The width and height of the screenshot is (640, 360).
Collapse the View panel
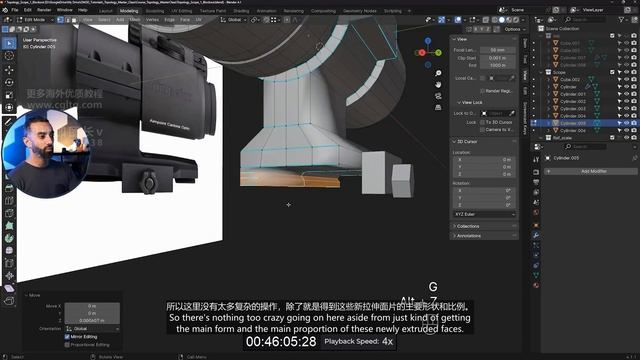462,39
